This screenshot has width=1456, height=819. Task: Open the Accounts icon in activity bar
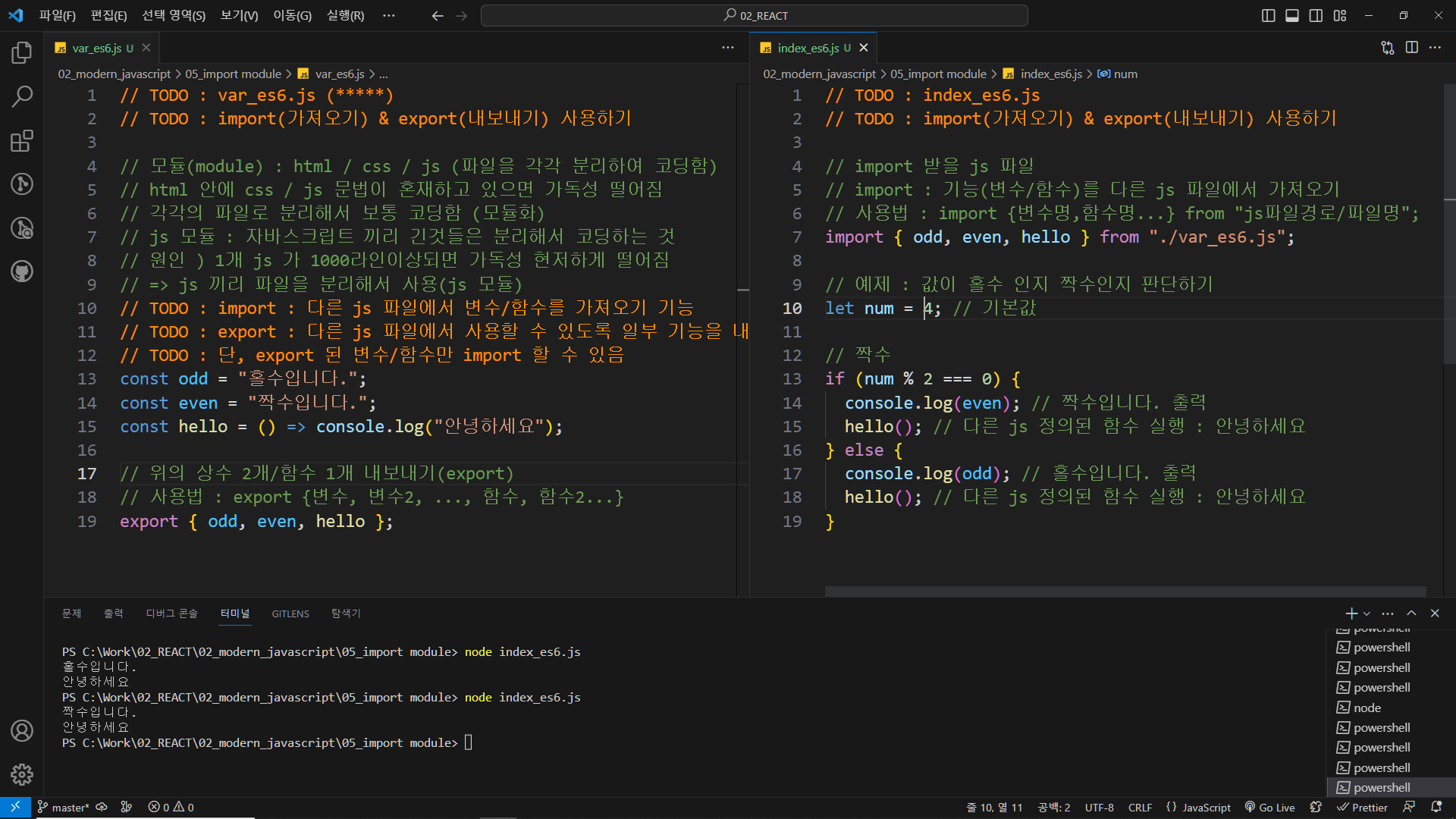(22, 731)
